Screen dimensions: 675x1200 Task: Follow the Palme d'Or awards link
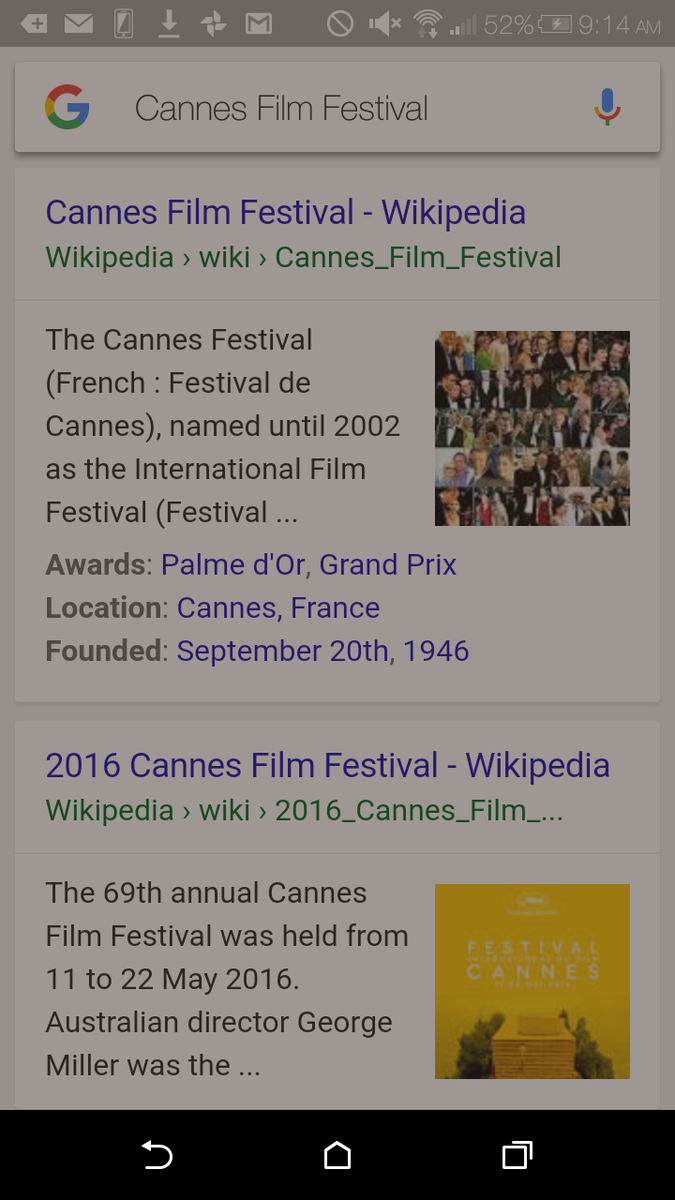tap(233, 565)
